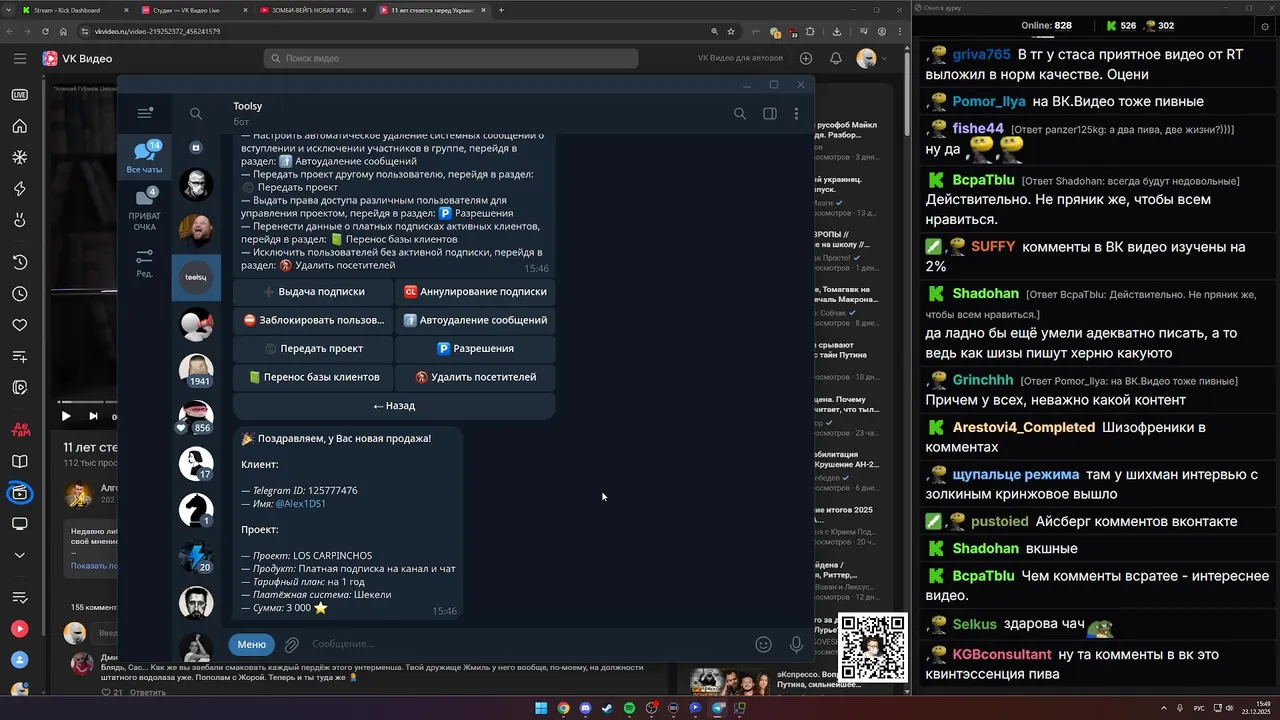Click the voice message microphone icon
This screenshot has width=1280, height=720.
point(796,645)
